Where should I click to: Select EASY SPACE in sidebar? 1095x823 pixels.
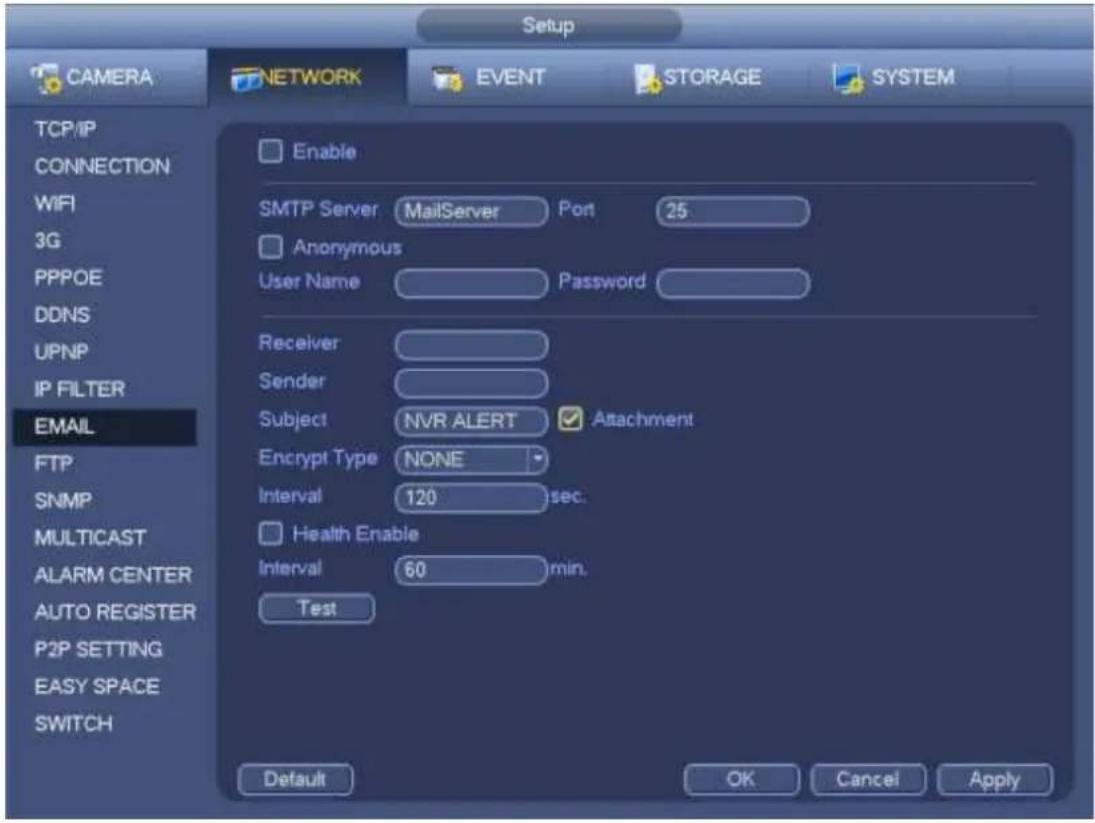97,686
